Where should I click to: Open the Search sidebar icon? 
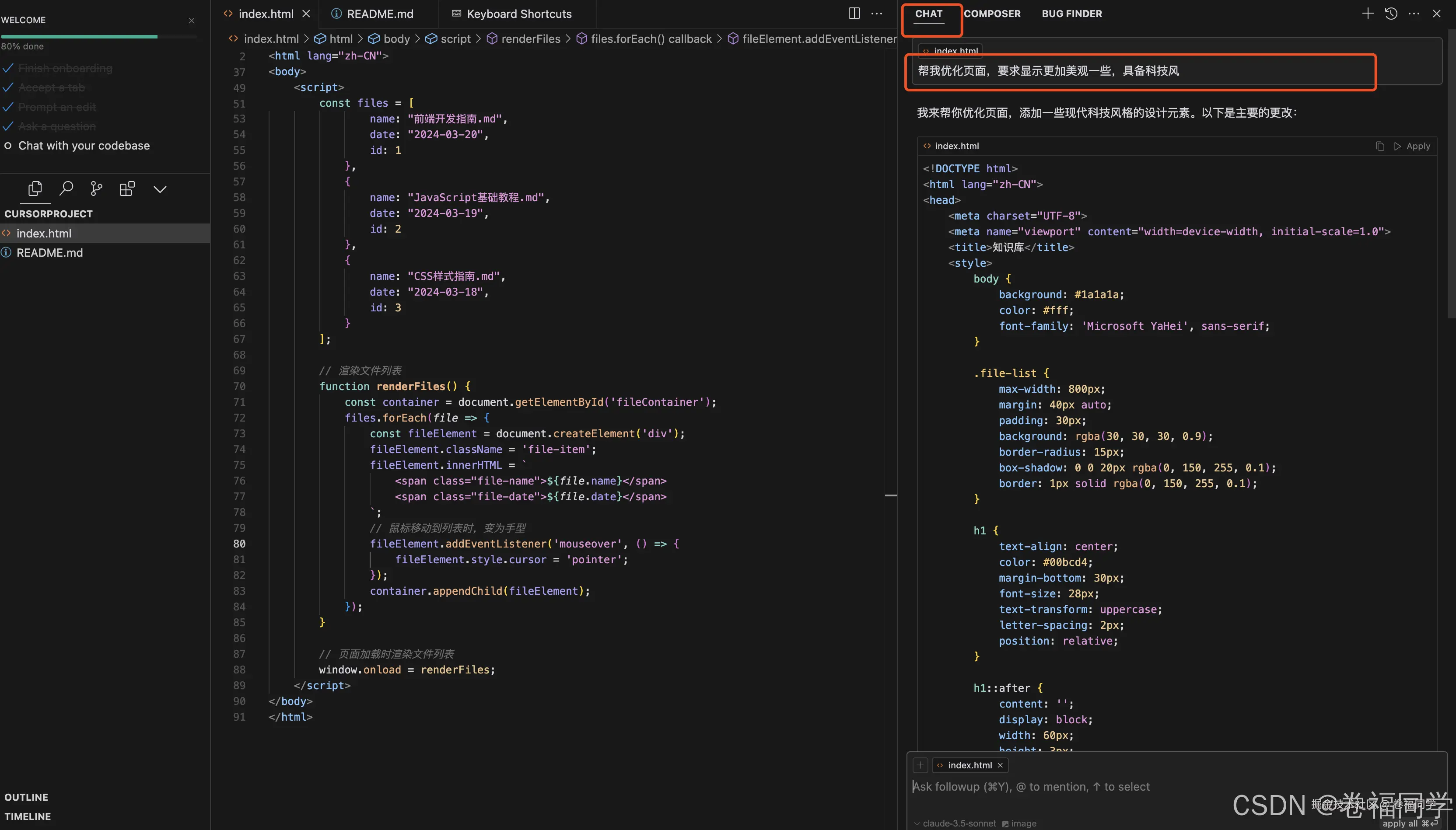coord(66,188)
